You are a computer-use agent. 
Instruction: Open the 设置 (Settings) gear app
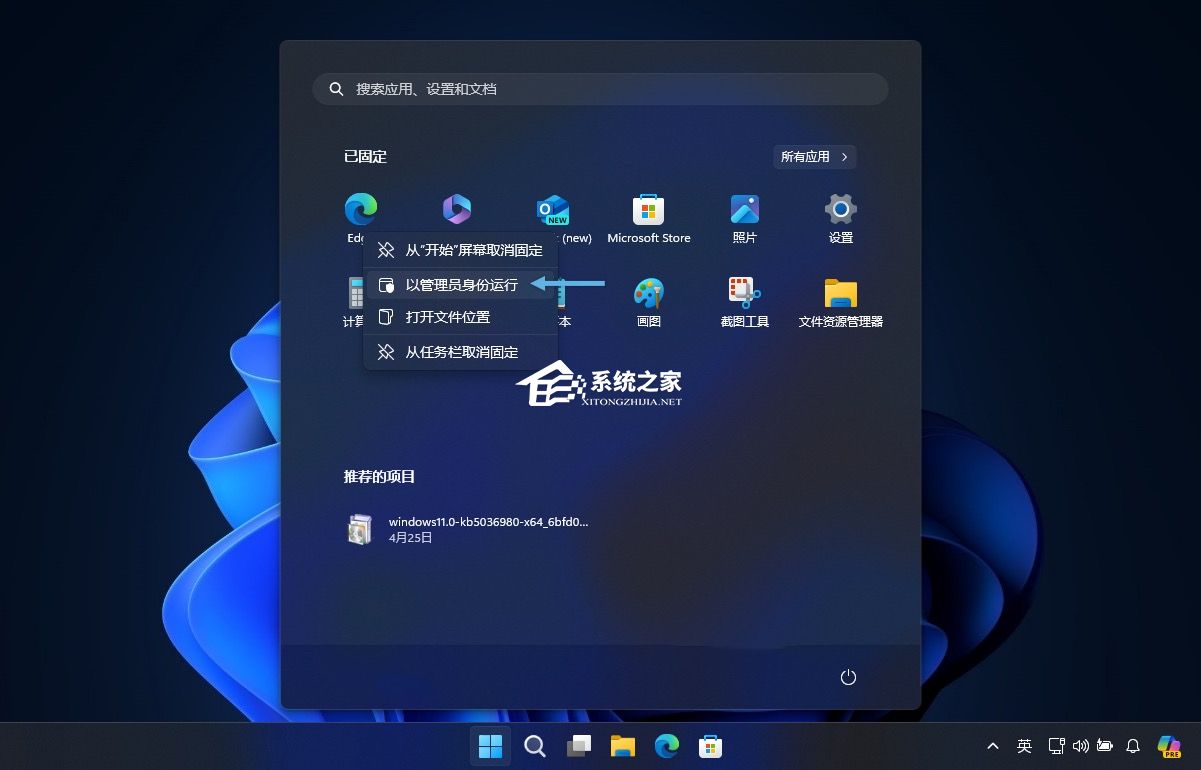pyautogui.click(x=840, y=218)
